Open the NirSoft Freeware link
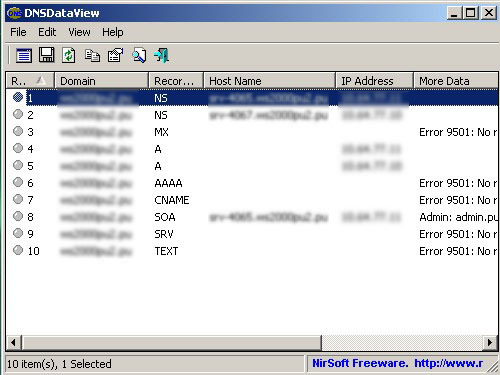Viewport: 500px width, 375px height. (398, 363)
